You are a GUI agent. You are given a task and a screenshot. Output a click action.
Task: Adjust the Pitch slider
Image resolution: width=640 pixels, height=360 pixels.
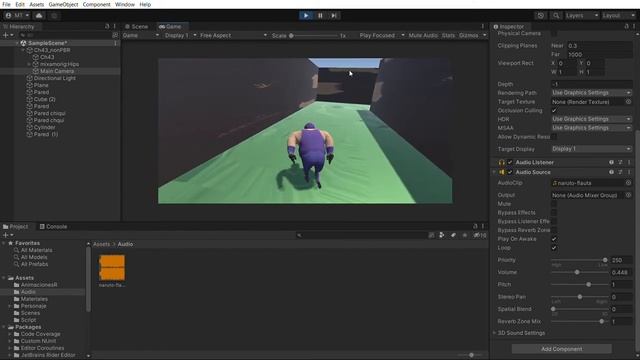point(579,284)
